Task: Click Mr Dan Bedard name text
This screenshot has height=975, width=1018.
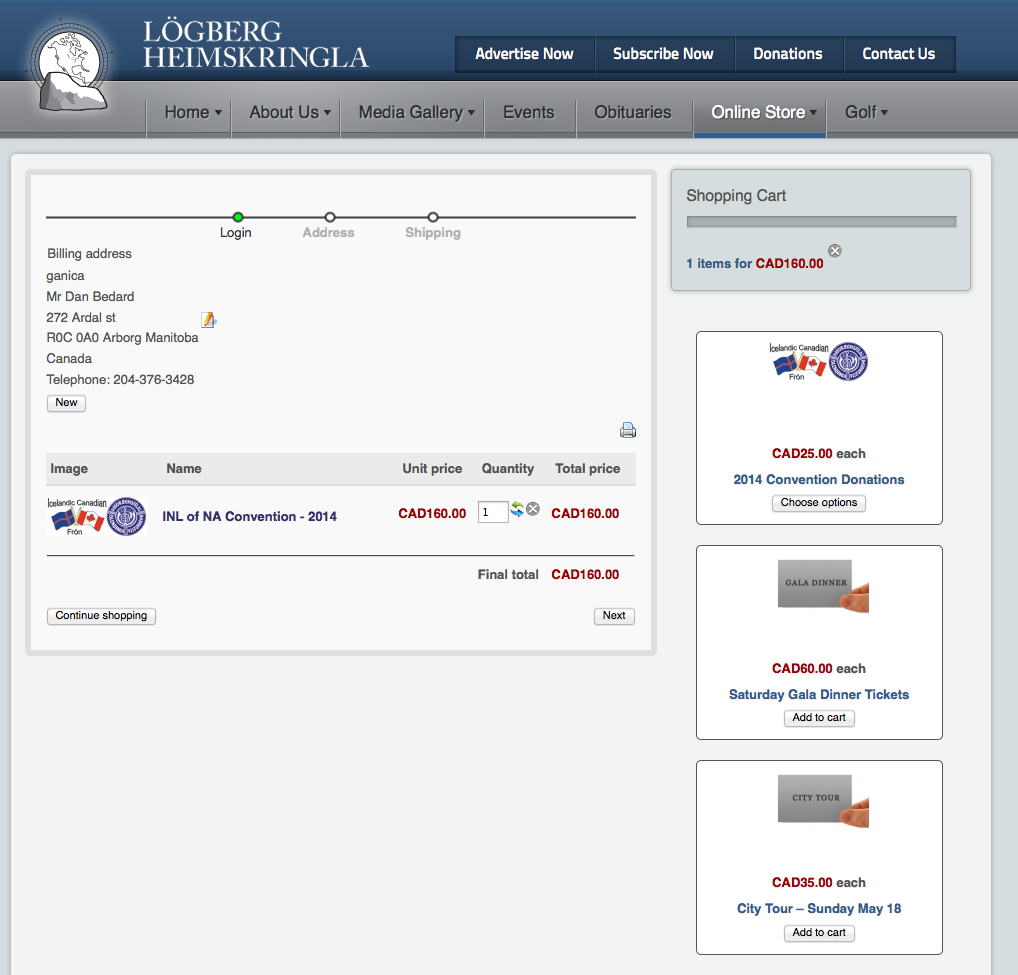Action: 90,296
